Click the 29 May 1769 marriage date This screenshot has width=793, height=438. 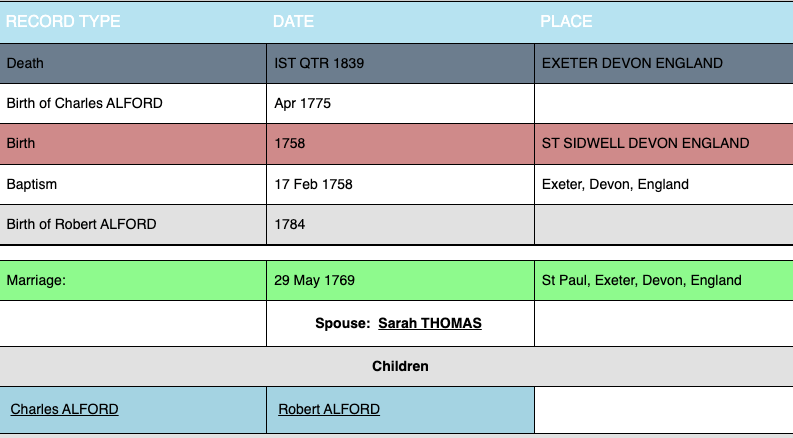314,280
